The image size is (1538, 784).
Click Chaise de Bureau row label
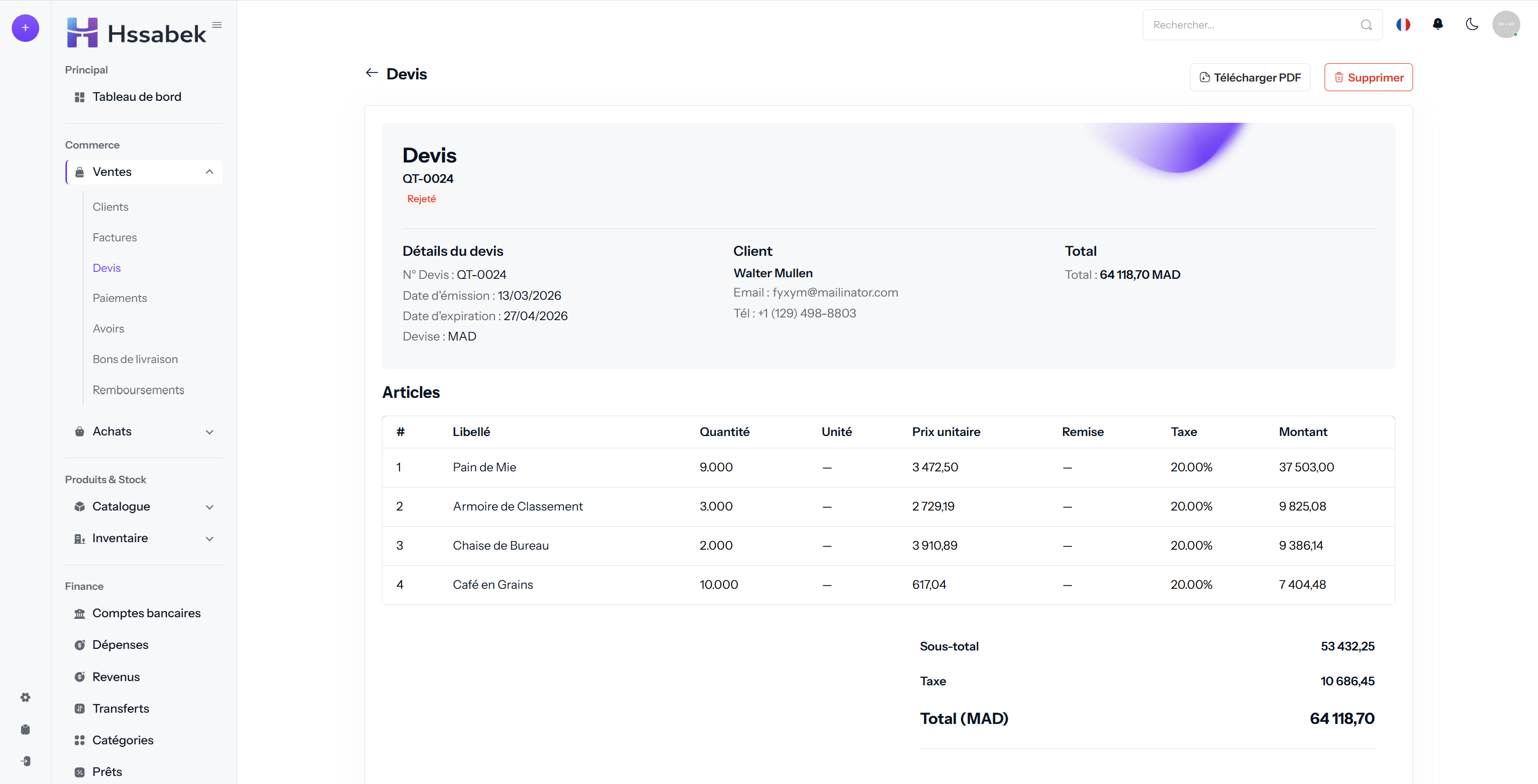coord(500,545)
